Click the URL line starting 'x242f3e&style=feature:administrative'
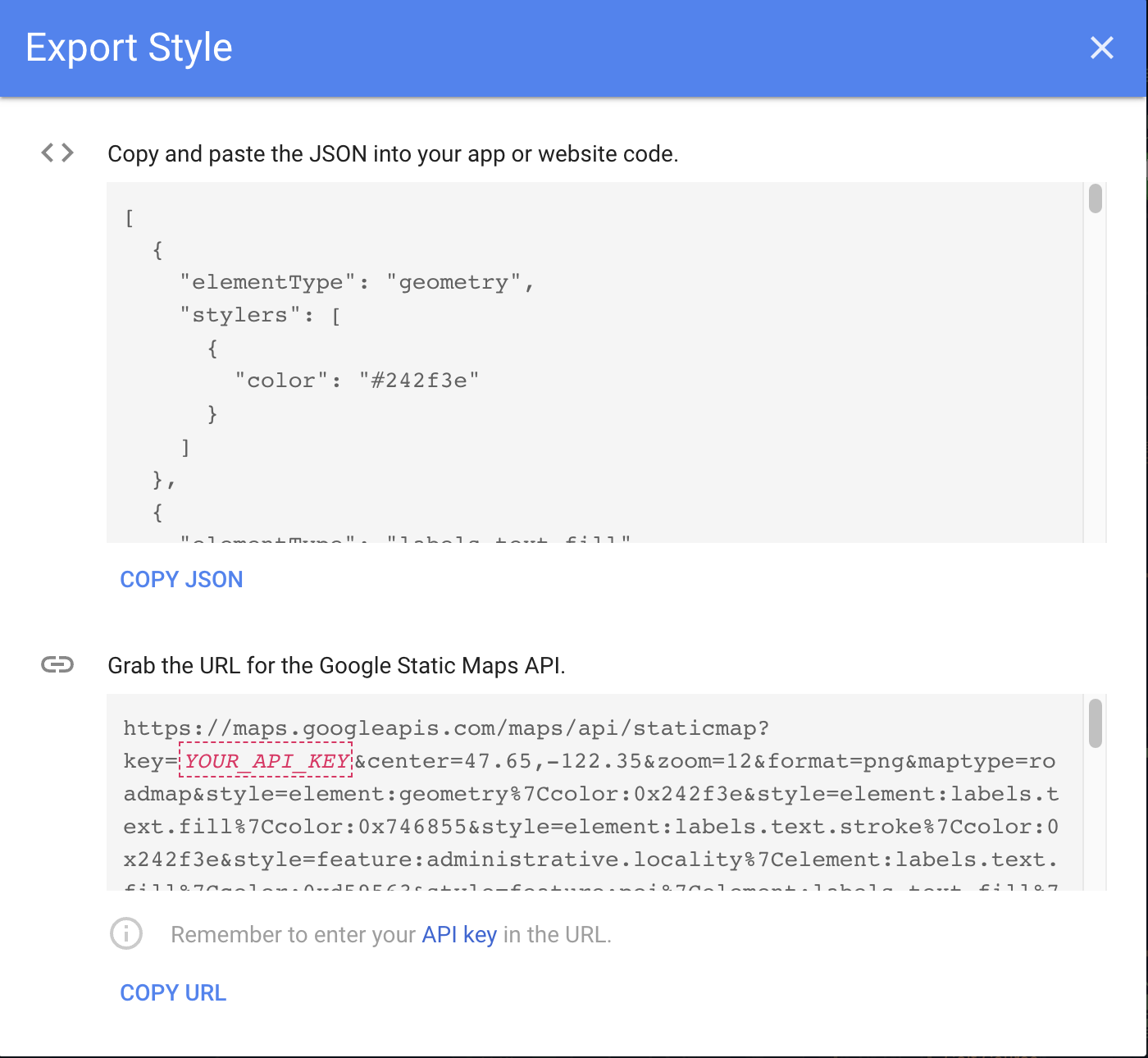 click(x=591, y=860)
